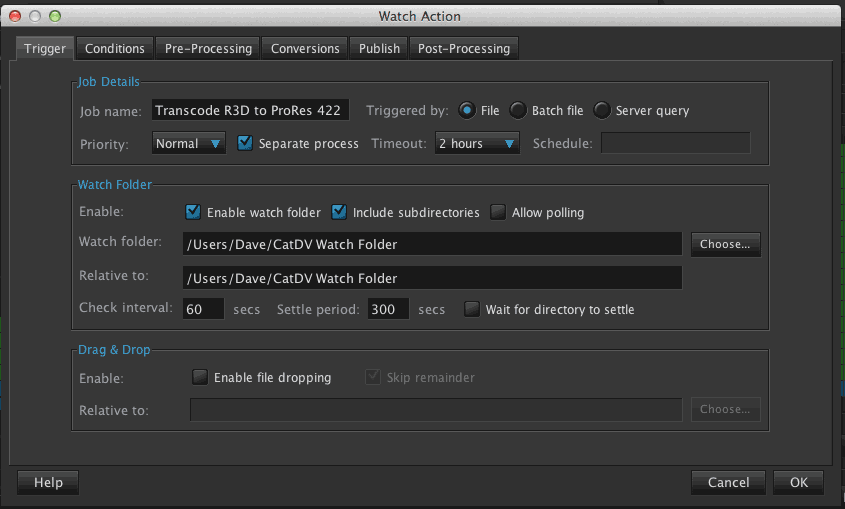
Task: Select the File trigger radio button
Action: pos(467,110)
